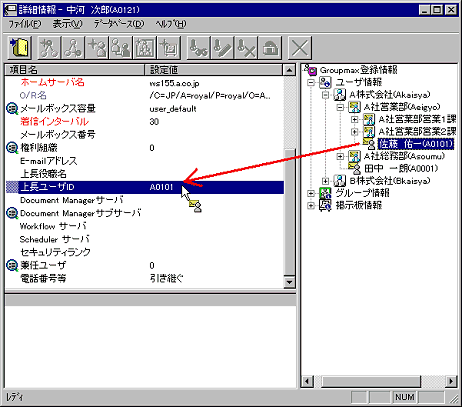Click the B株式会社(Bkaisya) organization icon
462x407 pixels.
[x=340, y=181]
